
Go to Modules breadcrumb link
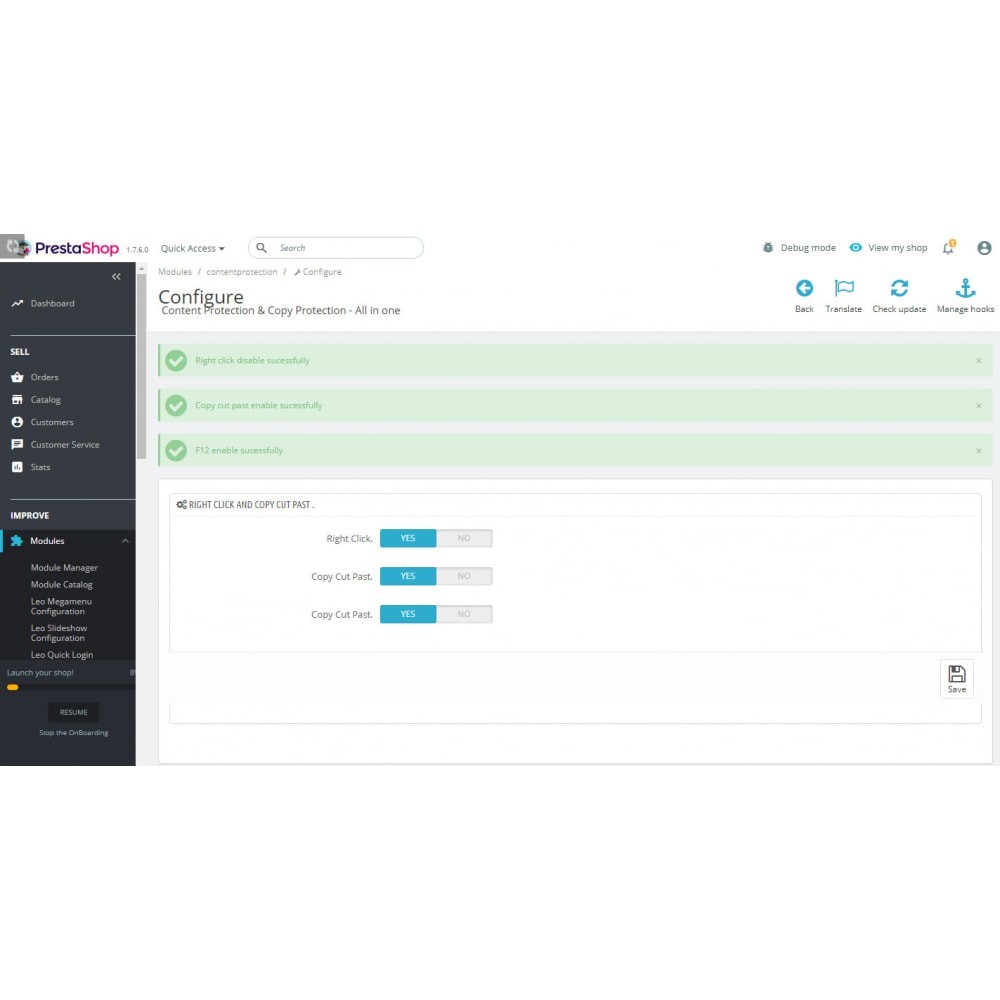(x=175, y=272)
